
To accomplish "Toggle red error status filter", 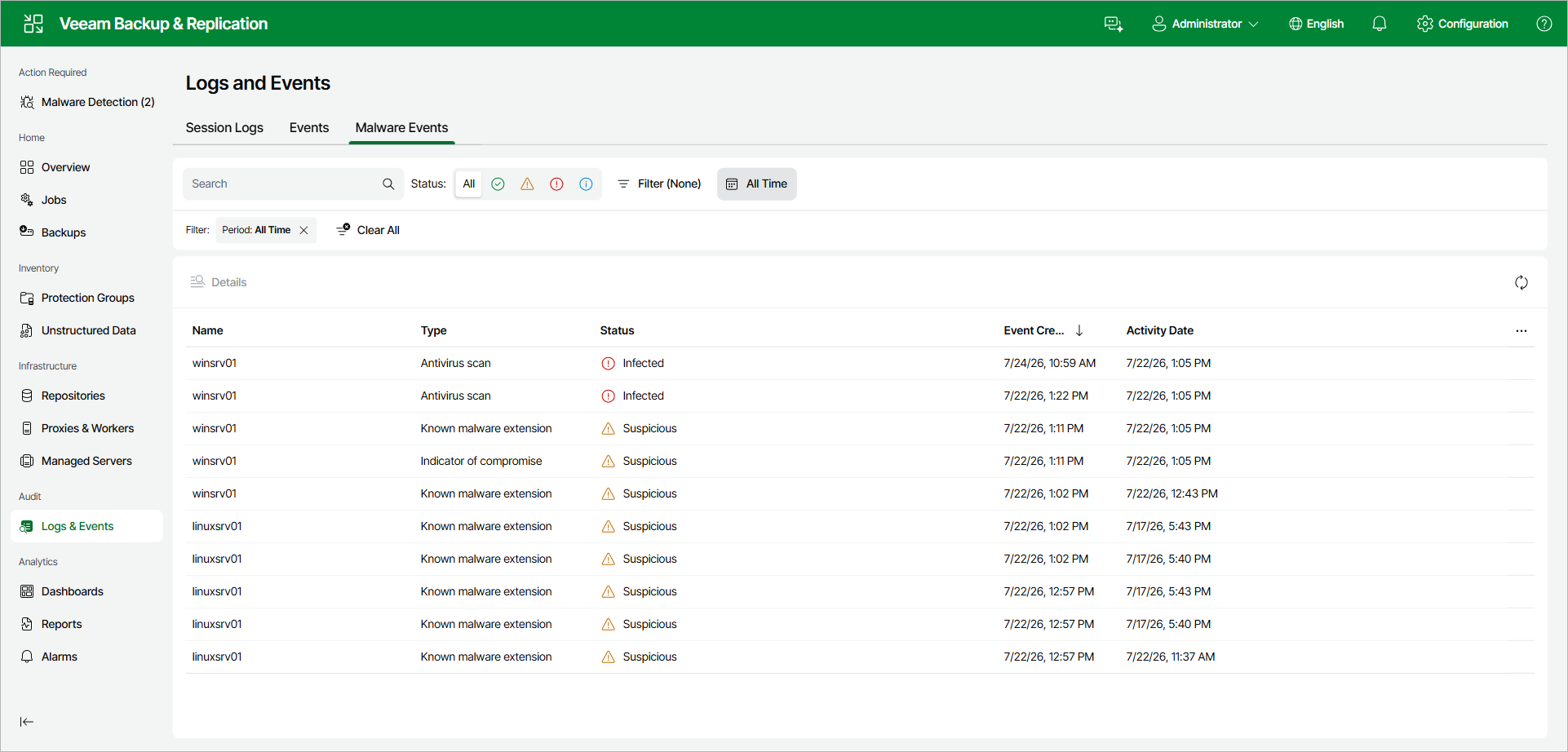I will click(x=556, y=184).
